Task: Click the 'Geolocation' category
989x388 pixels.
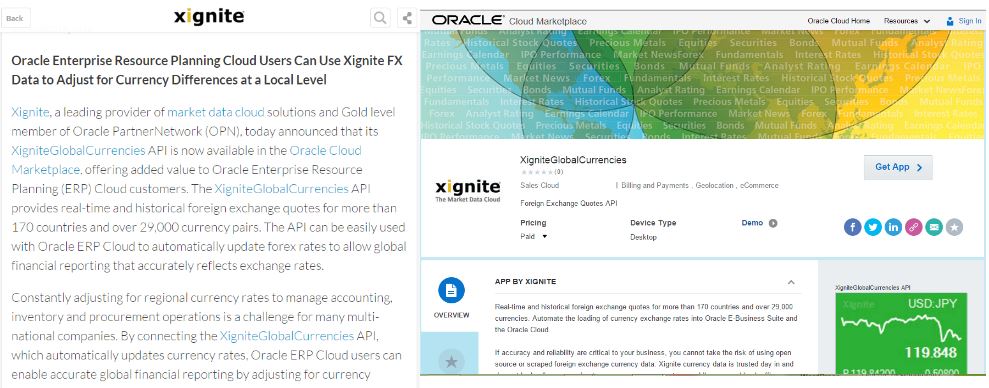Action: (714, 185)
